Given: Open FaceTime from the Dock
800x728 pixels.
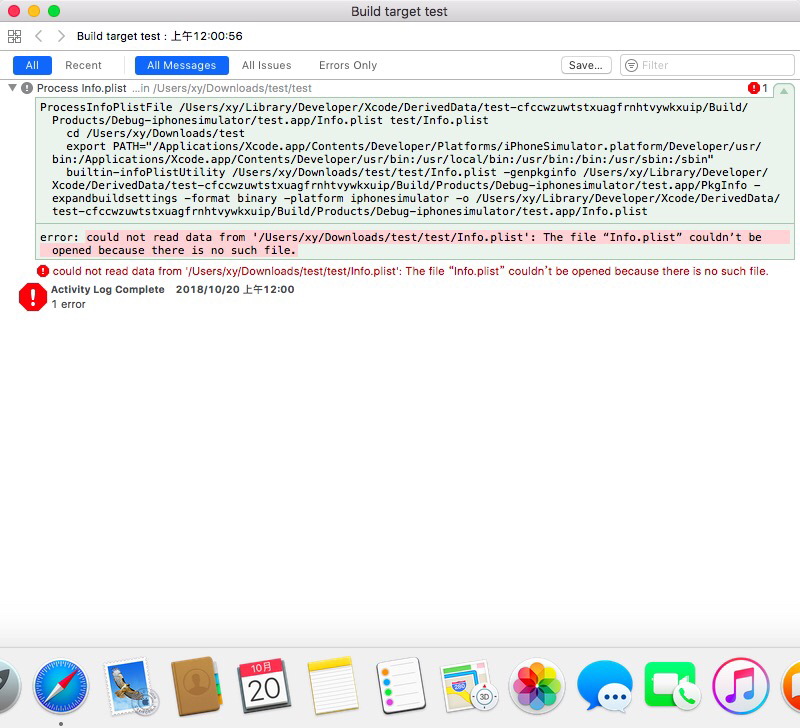Looking at the screenshot, I should 672,685.
